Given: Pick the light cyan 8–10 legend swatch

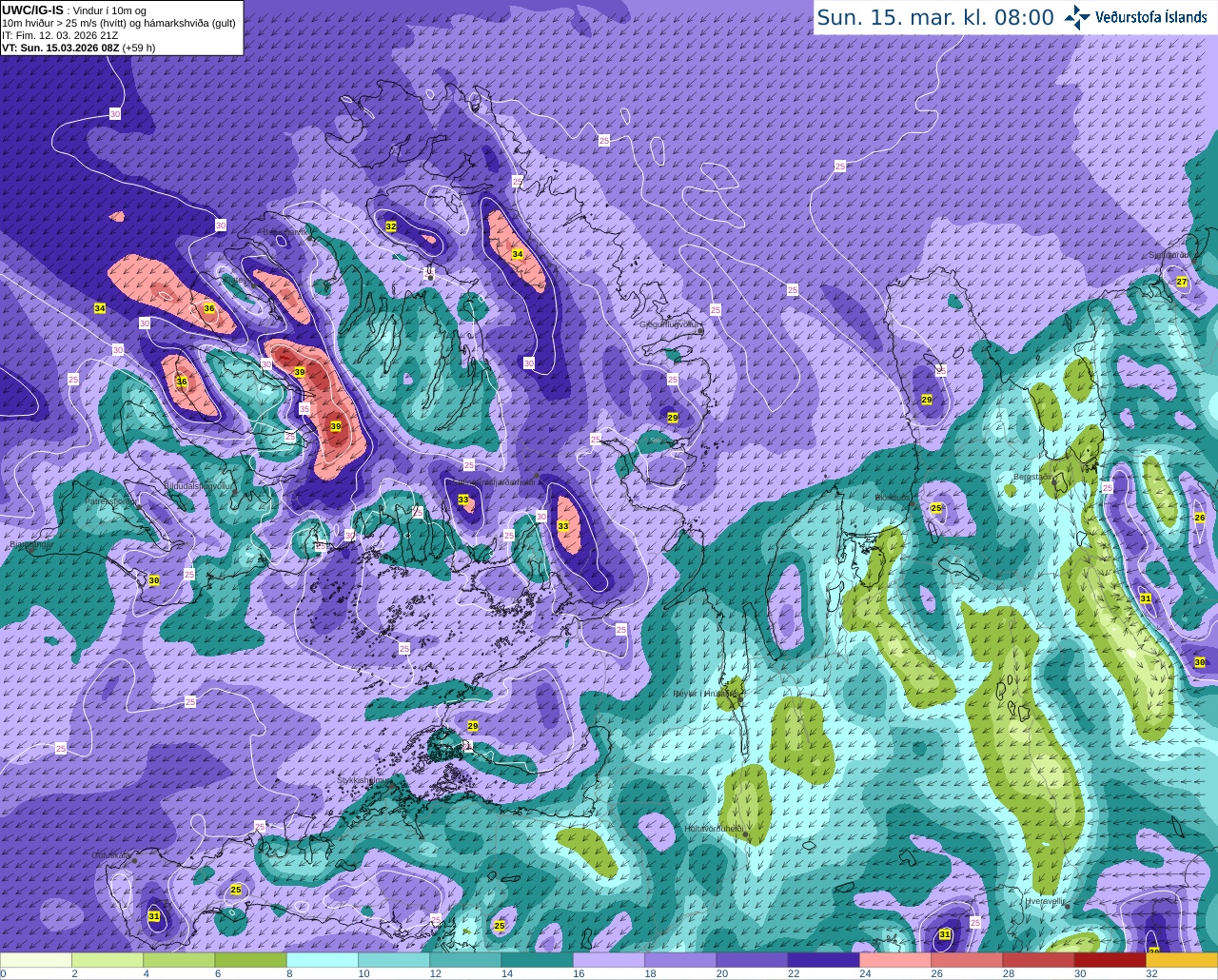Looking at the screenshot, I should tap(322, 959).
